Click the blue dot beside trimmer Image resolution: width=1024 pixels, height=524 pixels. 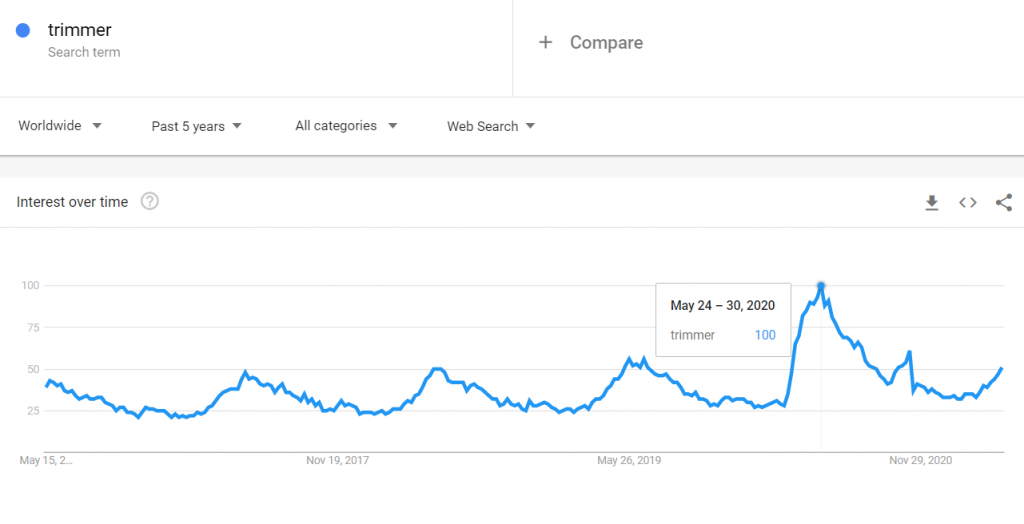(x=23, y=30)
